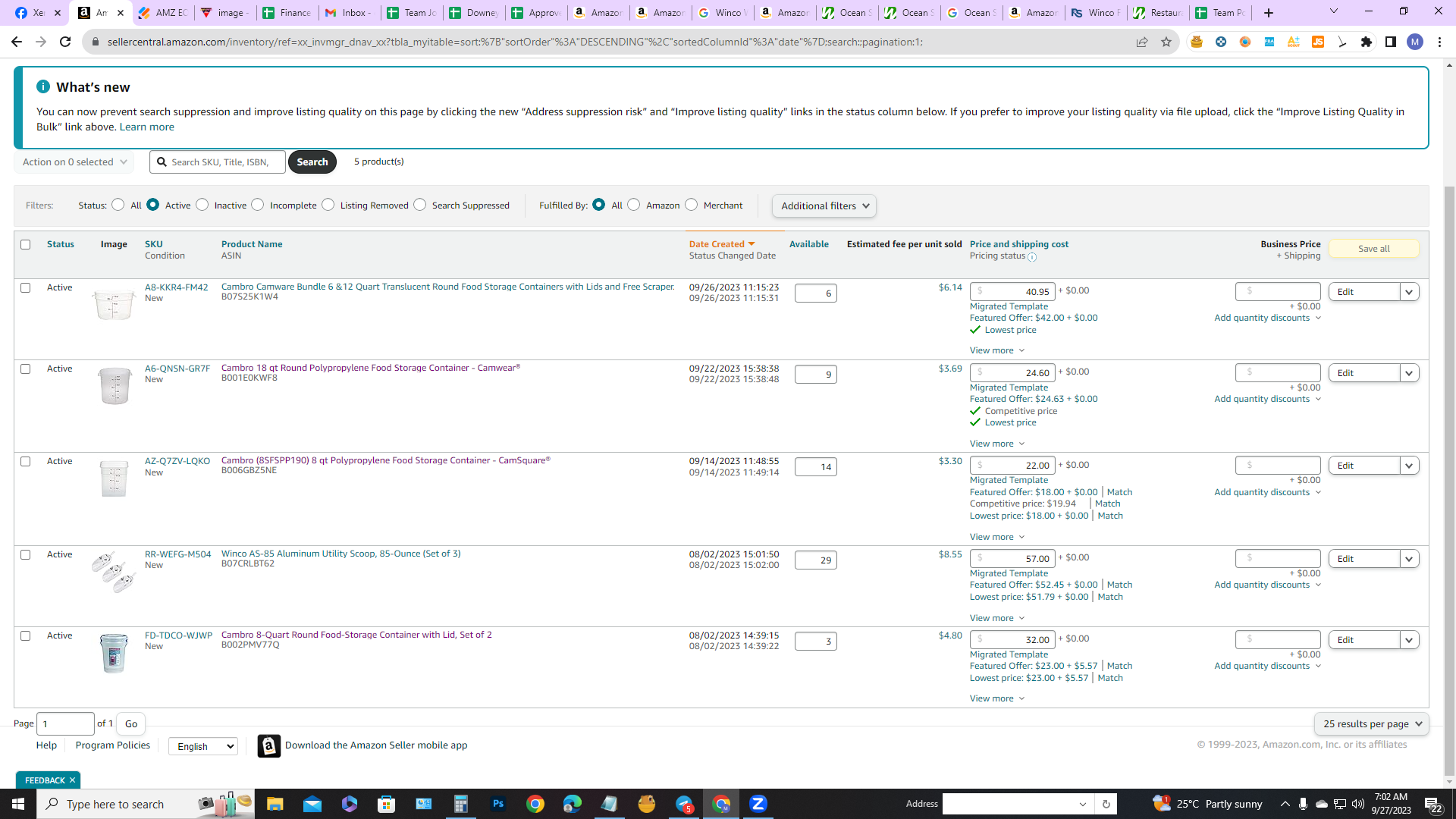The image size is (1456, 819).
Task: Open the Action on 0 selected dropdown
Action: [74, 162]
